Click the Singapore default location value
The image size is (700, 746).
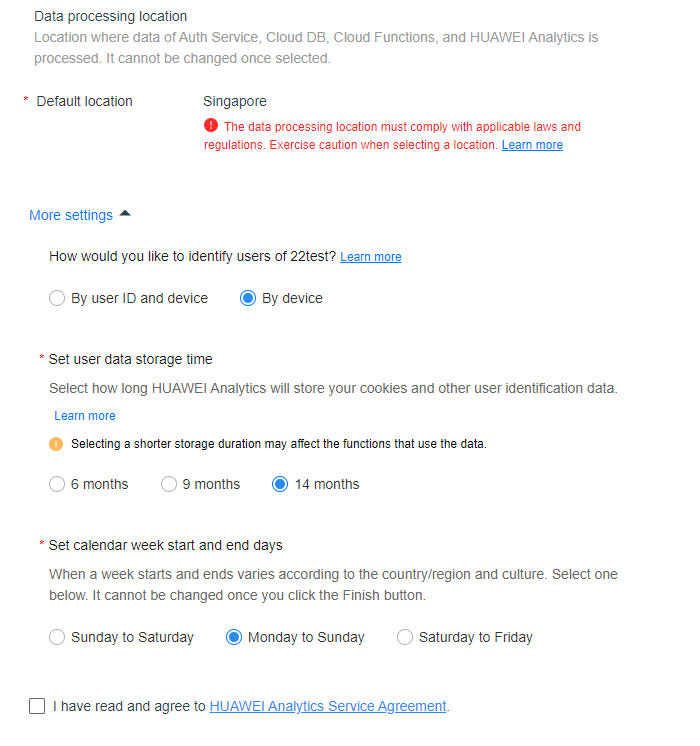(235, 101)
